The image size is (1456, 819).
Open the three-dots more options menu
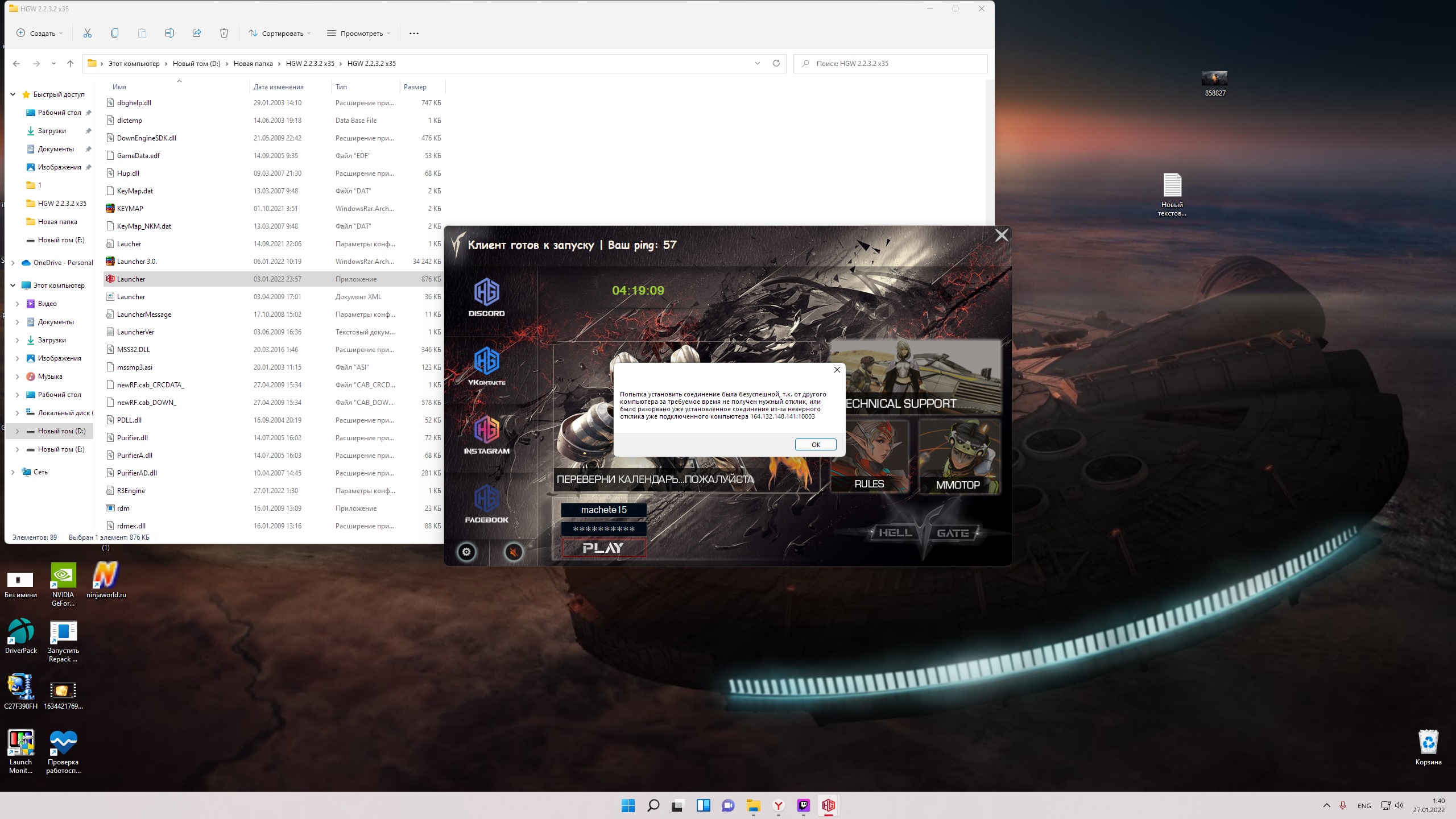414,33
